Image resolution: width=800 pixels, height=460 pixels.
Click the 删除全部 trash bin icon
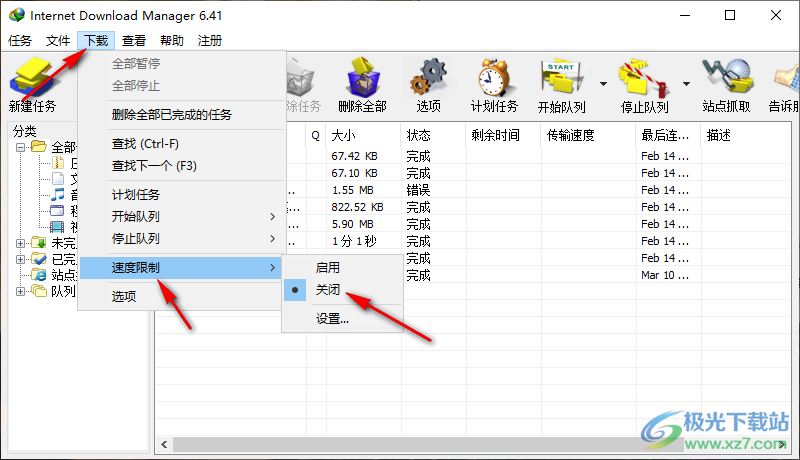(x=363, y=78)
